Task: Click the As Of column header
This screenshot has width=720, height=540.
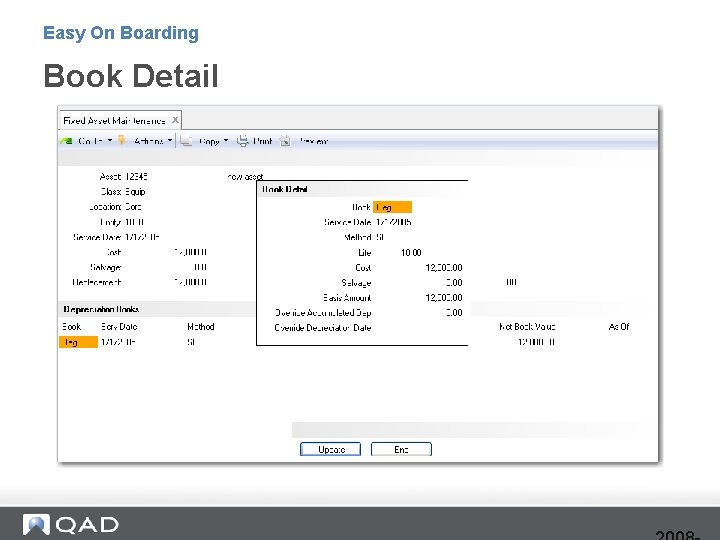Action: pyautogui.click(x=619, y=327)
